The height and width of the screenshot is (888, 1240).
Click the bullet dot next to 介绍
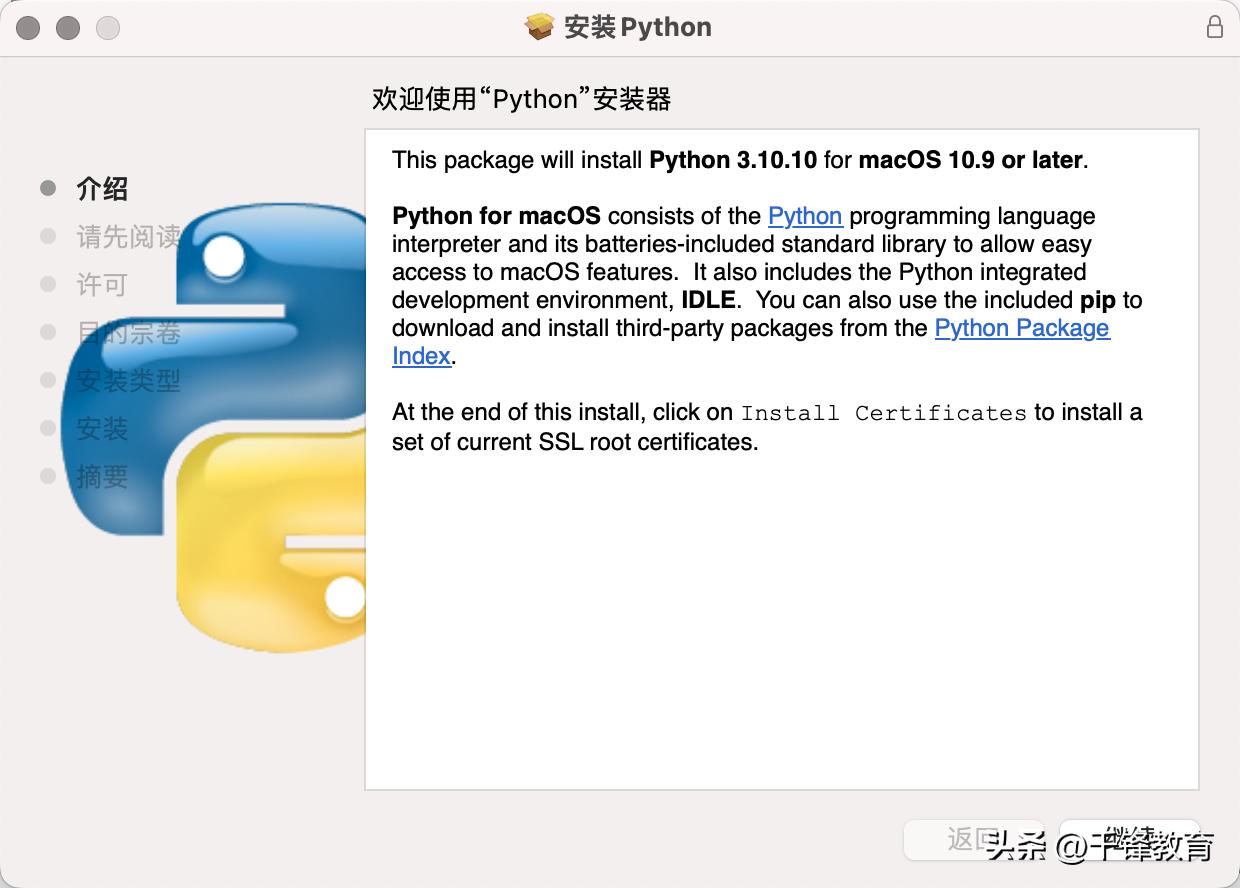point(47,188)
